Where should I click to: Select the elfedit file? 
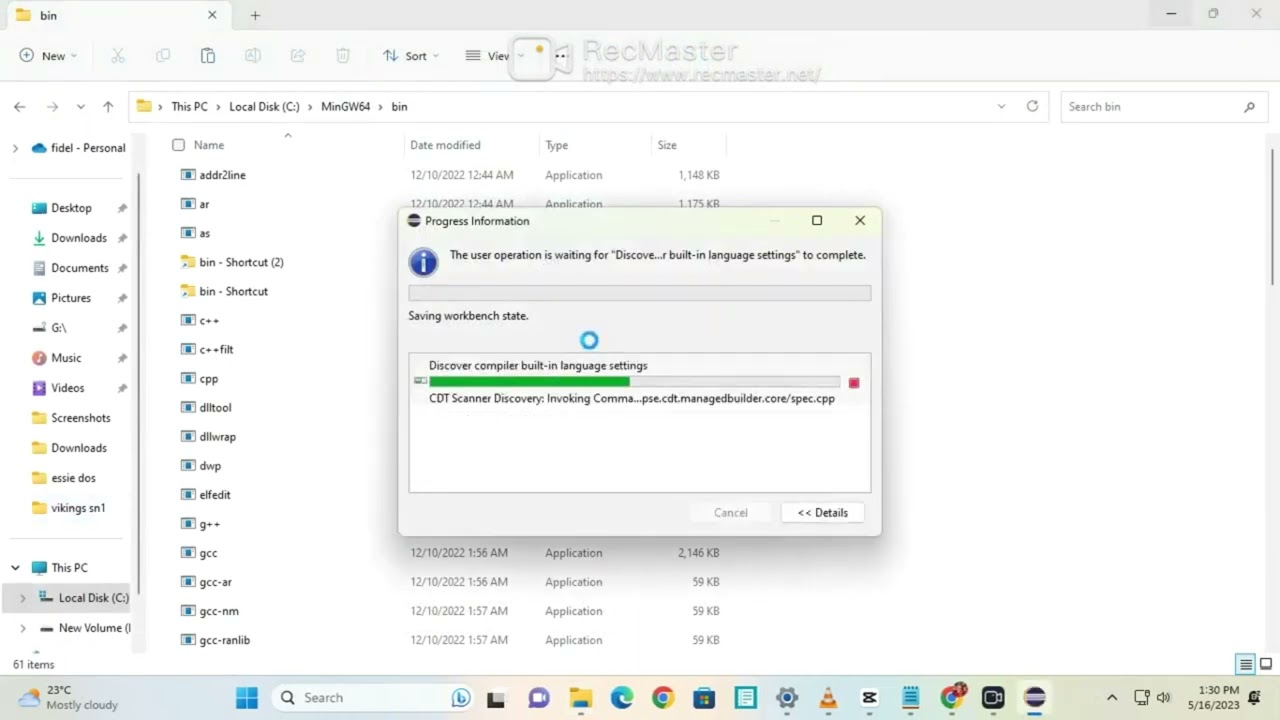pyautogui.click(x=215, y=494)
